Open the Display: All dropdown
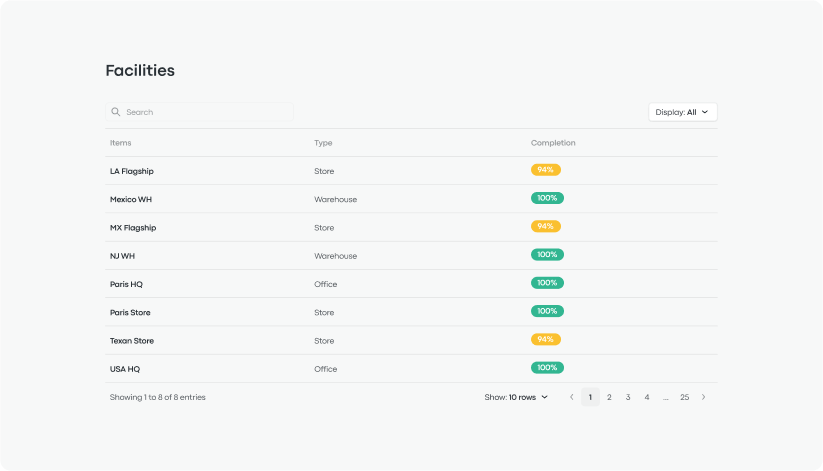Screen dimensions: 823x471 point(682,112)
